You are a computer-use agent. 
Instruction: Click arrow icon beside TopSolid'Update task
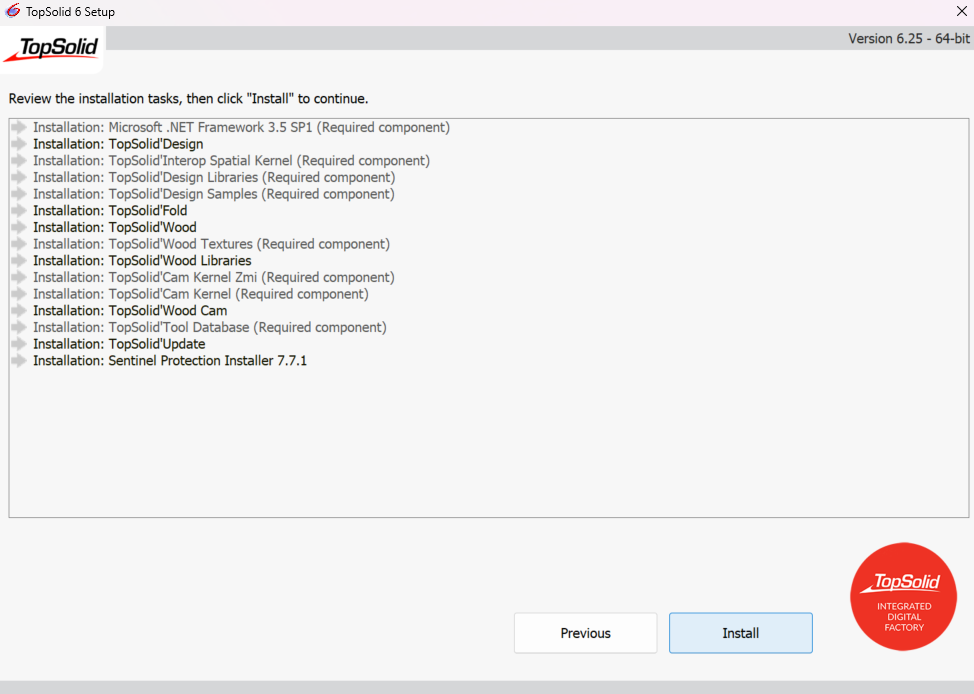19,344
